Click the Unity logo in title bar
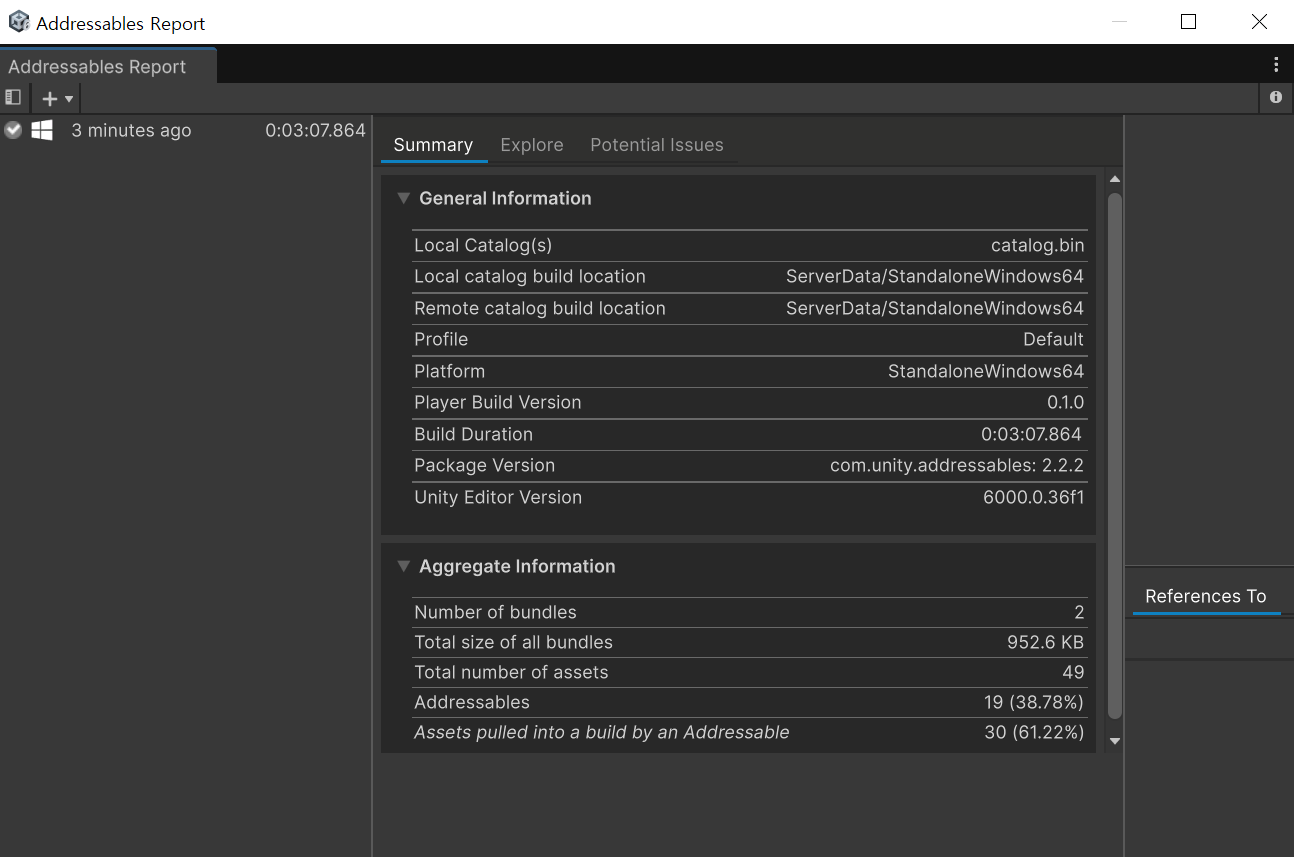The image size is (1294, 857). point(19,22)
